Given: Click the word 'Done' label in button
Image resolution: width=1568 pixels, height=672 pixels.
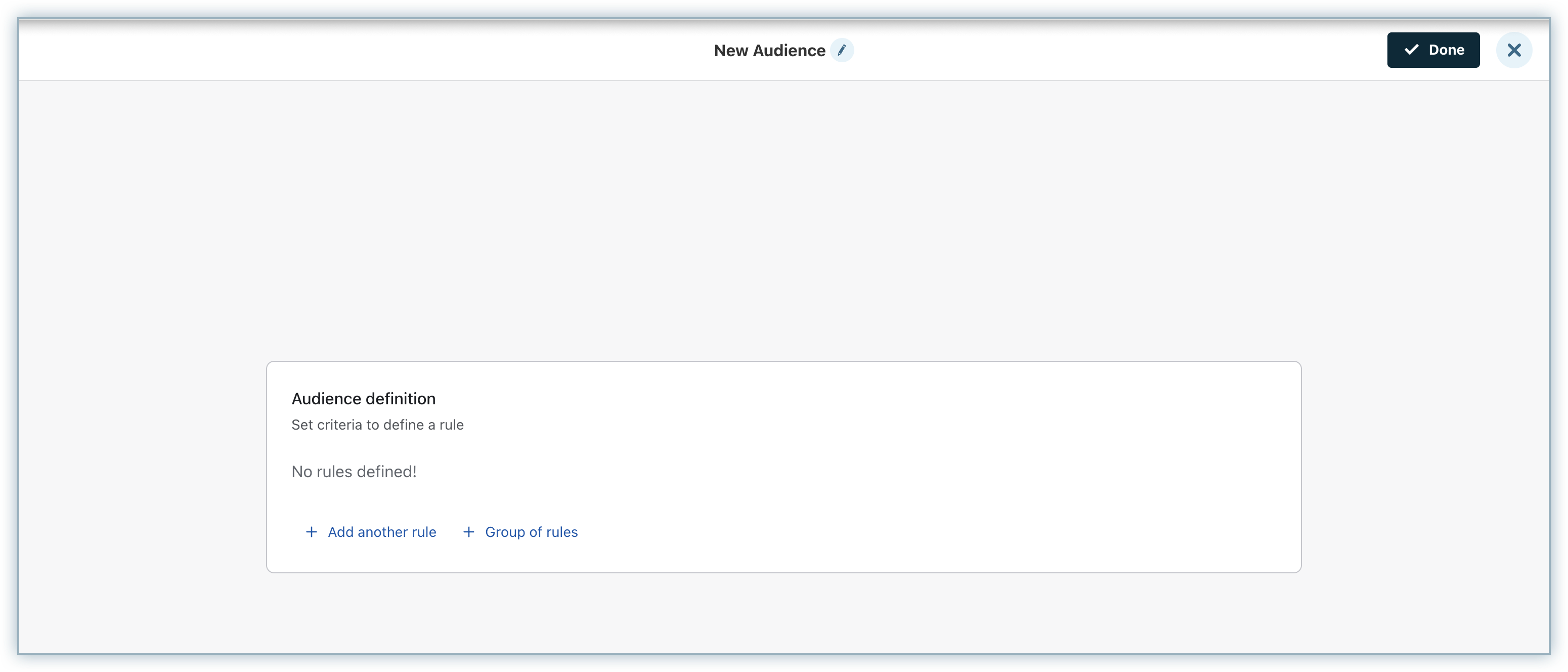Looking at the screenshot, I should click(1446, 50).
